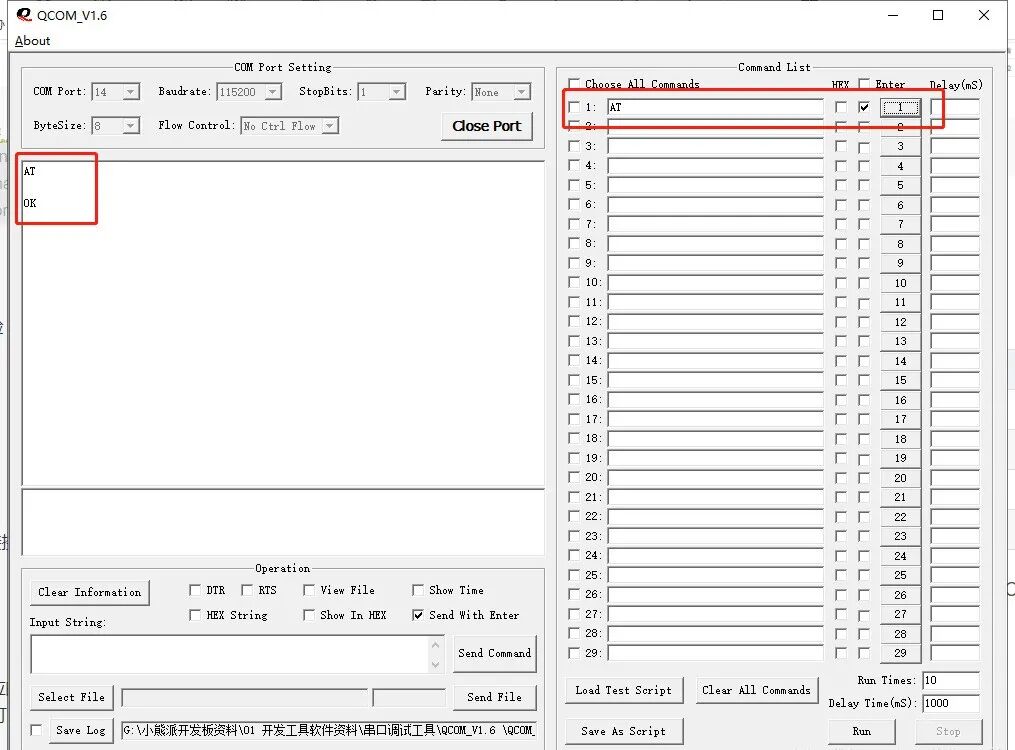Click the QCOM app logo icon in title bar
The width and height of the screenshot is (1015, 750).
click(24, 14)
